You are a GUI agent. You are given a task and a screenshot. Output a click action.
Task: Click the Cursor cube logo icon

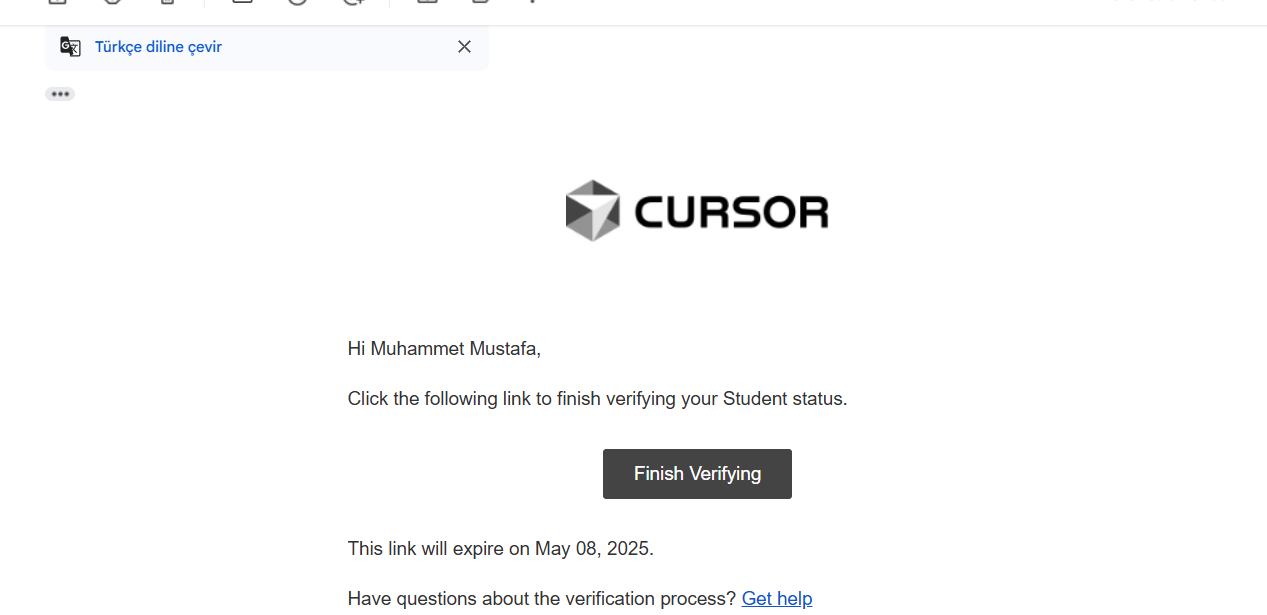pyautogui.click(x=593, y=211)
